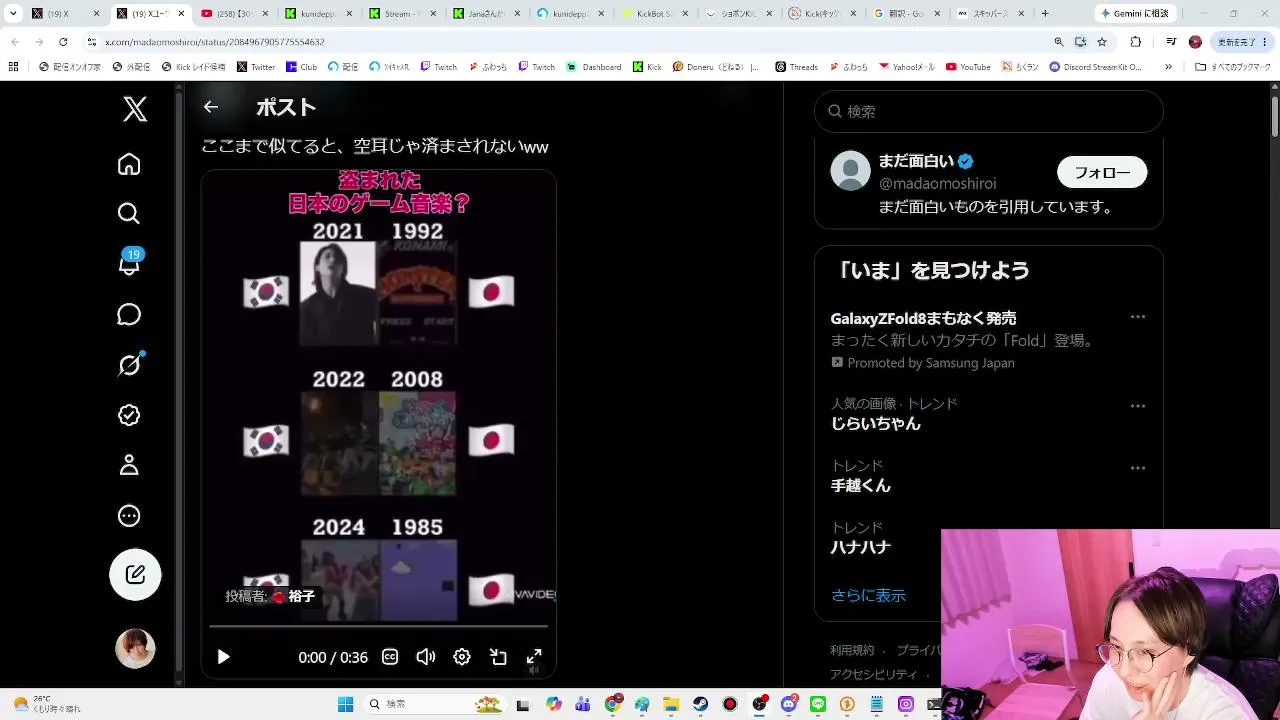Open Discord StreamKit bookmark
This screenshot has height=720, width=1280.
tap(1095, 67)
